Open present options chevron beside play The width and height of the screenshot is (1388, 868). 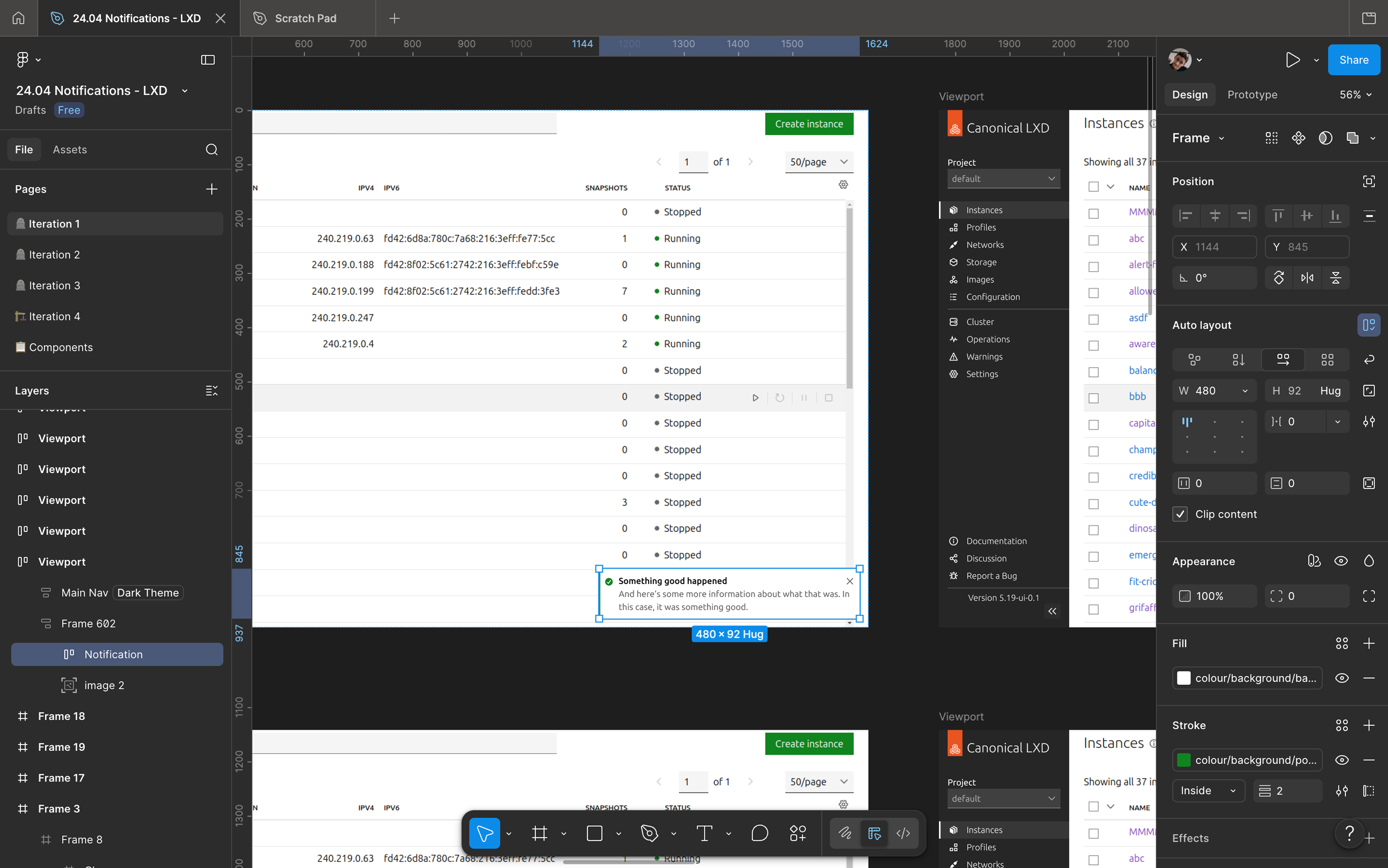[x=1316, y=60]
